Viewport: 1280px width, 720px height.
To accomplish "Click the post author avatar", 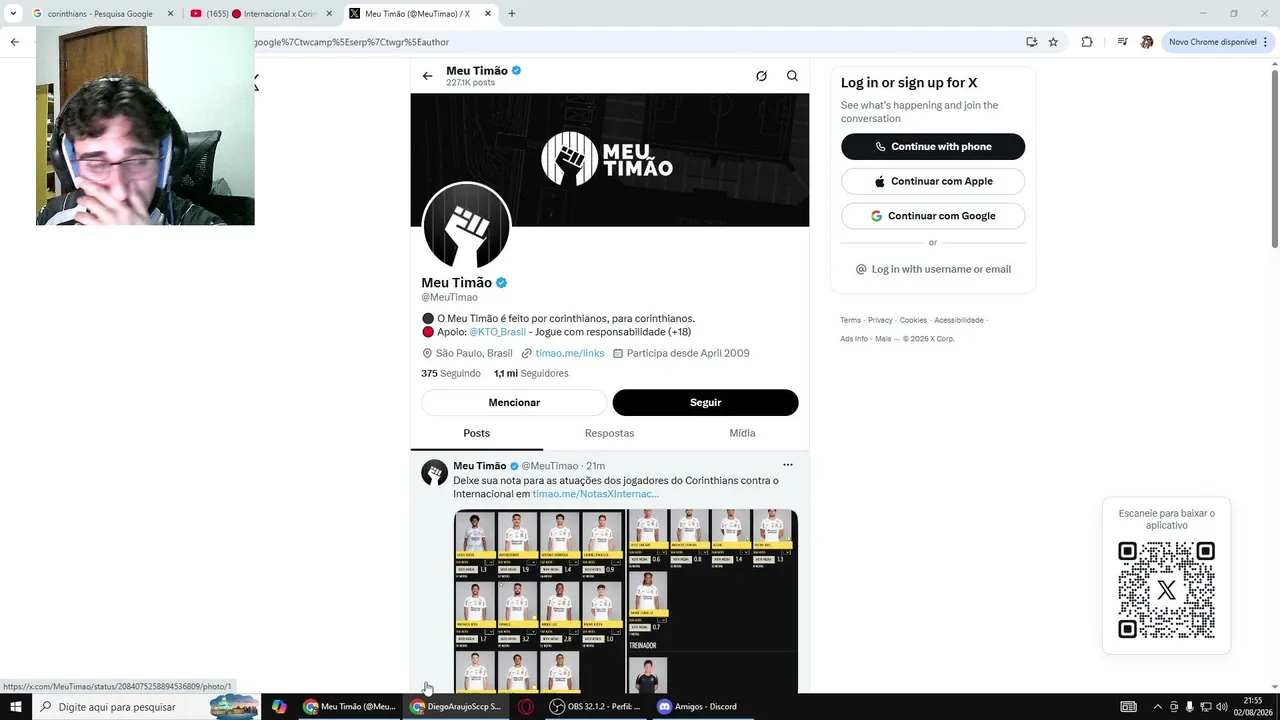I will click(434, 473).
